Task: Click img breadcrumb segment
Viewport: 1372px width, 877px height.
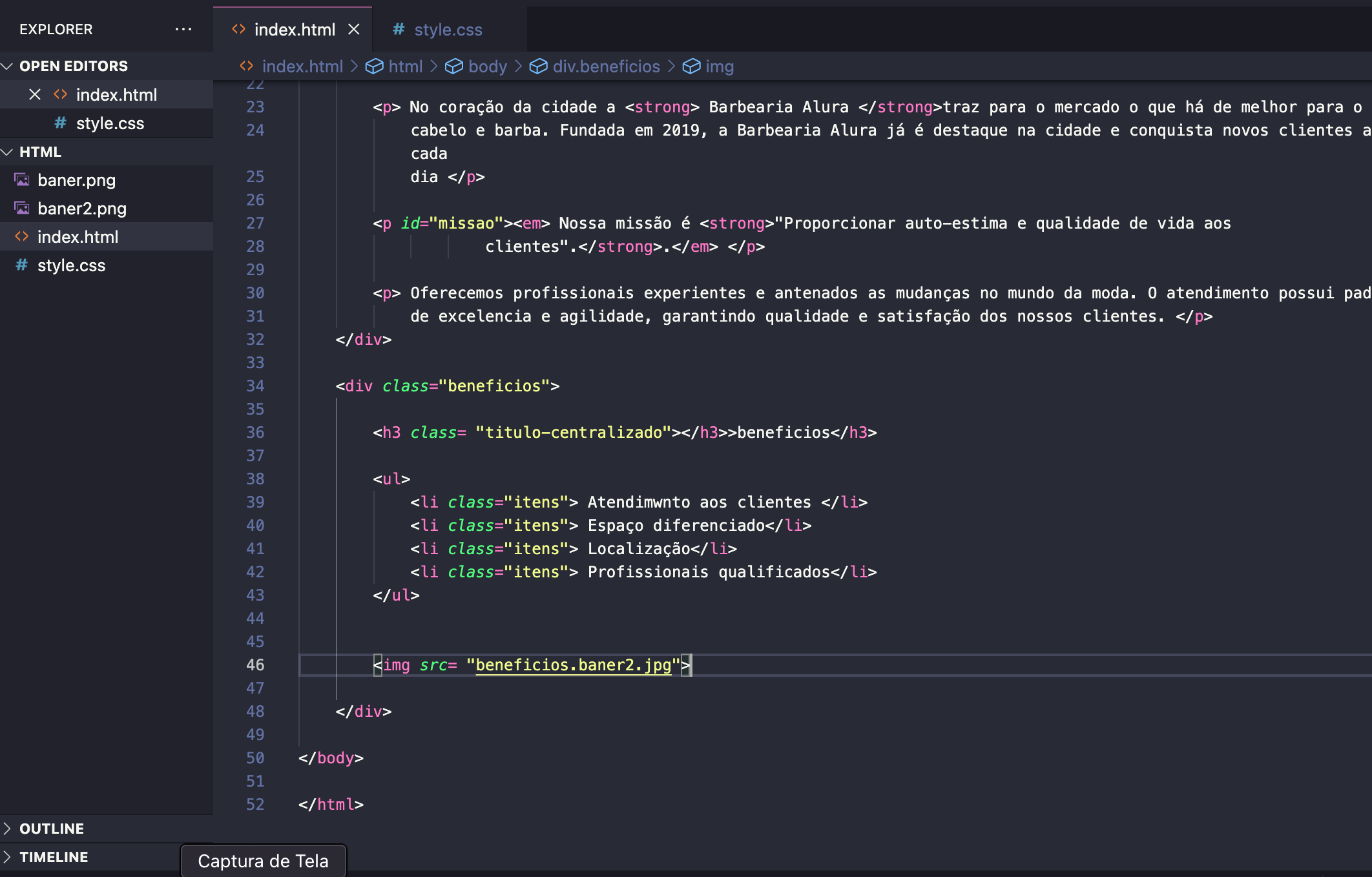Action: (720, 67)
